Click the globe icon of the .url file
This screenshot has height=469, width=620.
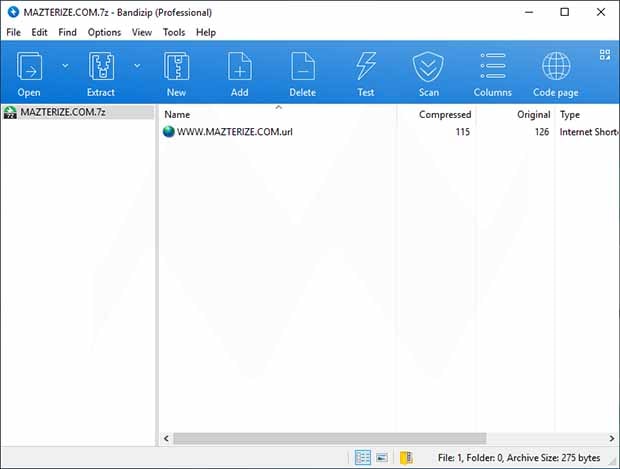pyautogui.click(x=169, y=131)
